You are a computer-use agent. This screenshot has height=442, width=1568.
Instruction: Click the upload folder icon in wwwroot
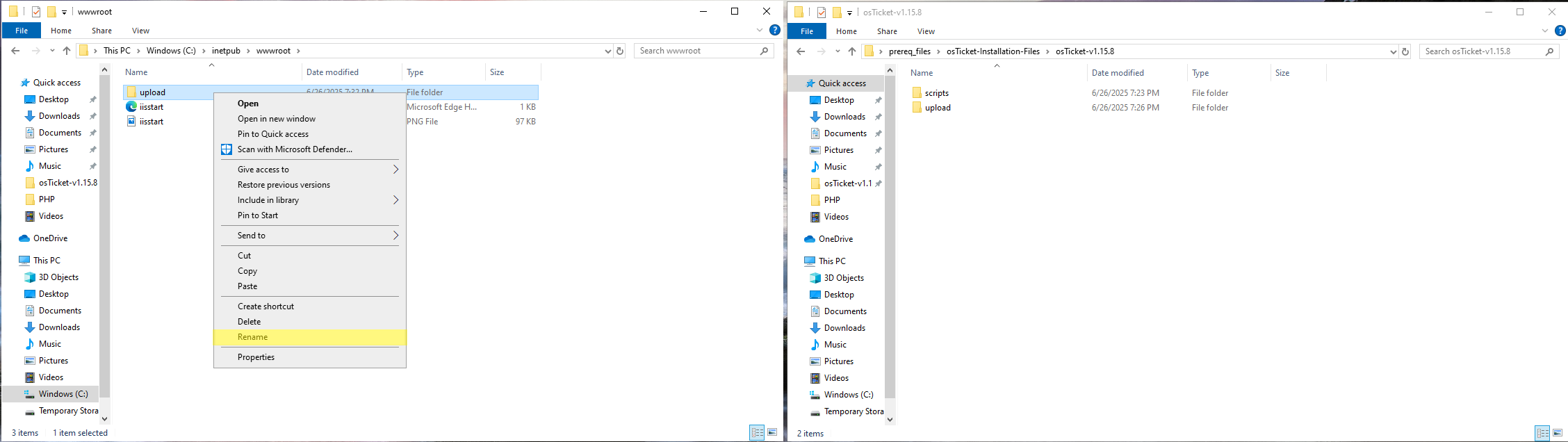131,92
